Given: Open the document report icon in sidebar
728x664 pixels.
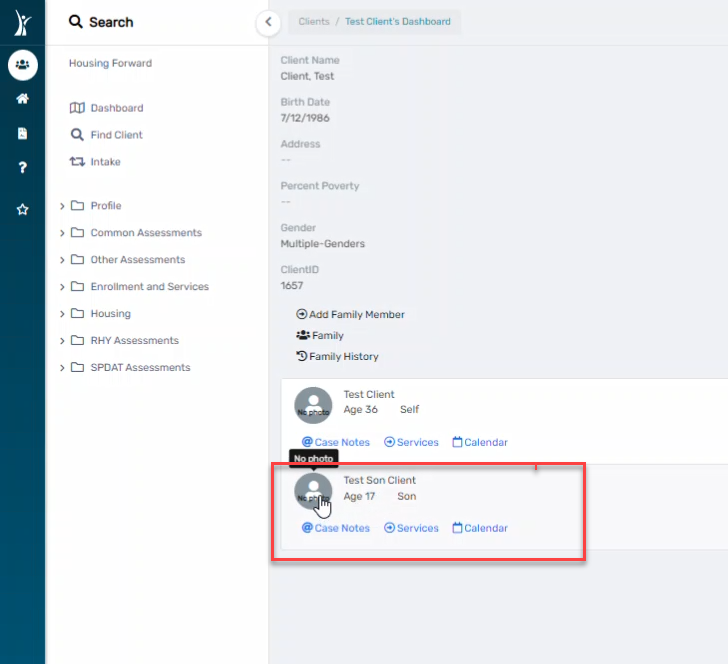Looking at the screenshot, I should (x=22, y=133).
